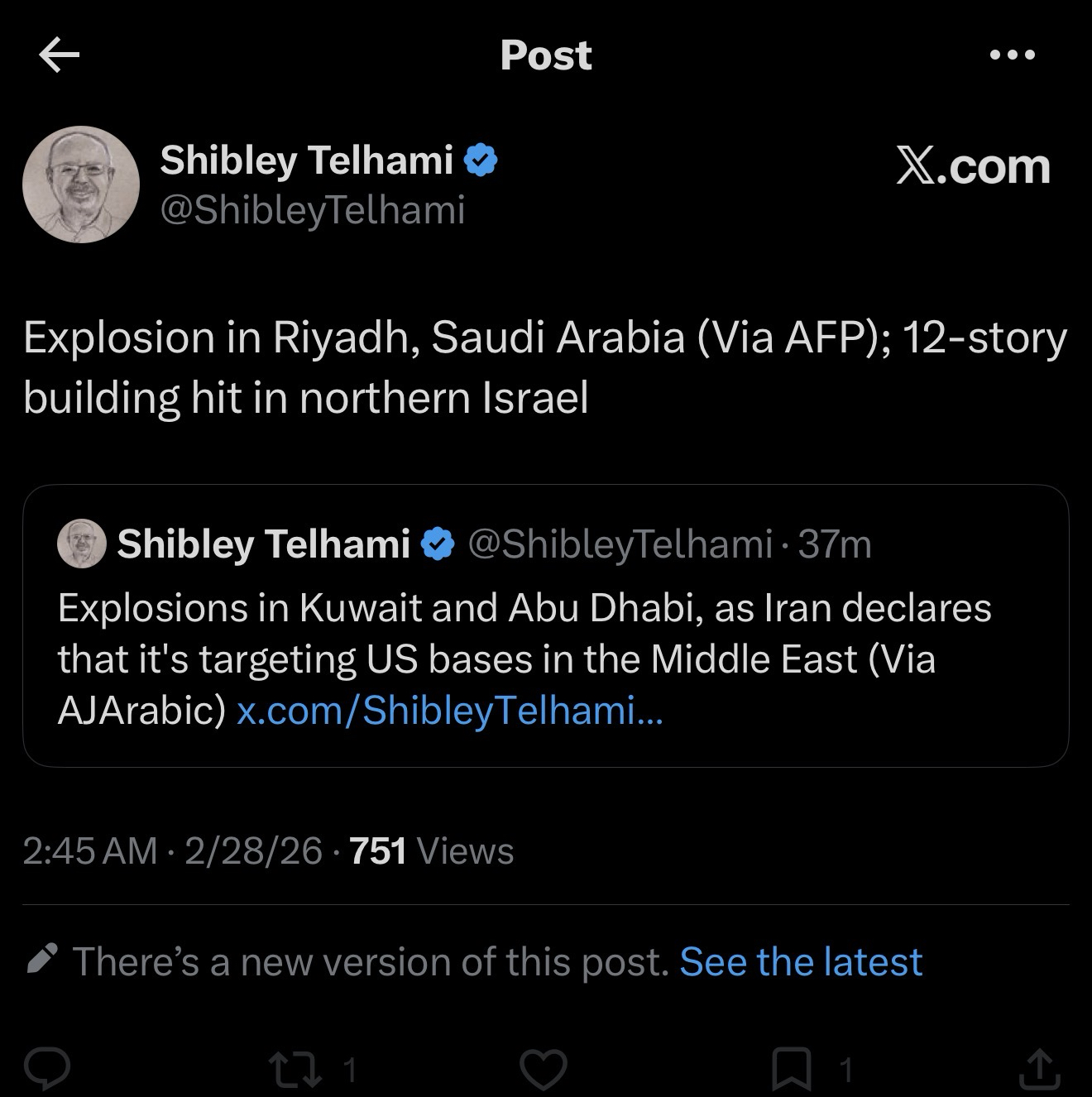
Task: Click the main post text about Riyadh
Action: [x=545, y=367]
